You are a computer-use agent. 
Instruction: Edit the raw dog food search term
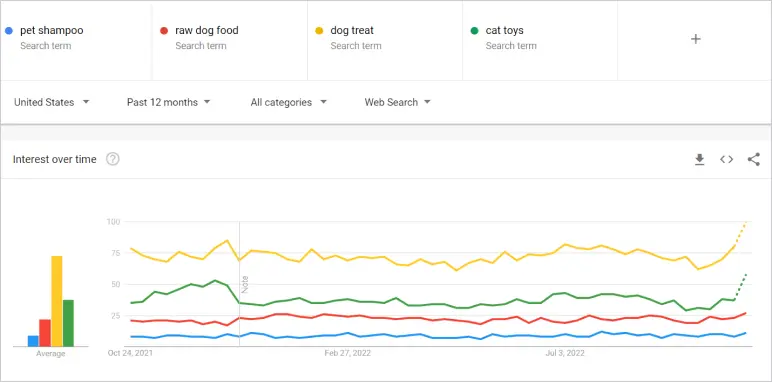[207, 31]
